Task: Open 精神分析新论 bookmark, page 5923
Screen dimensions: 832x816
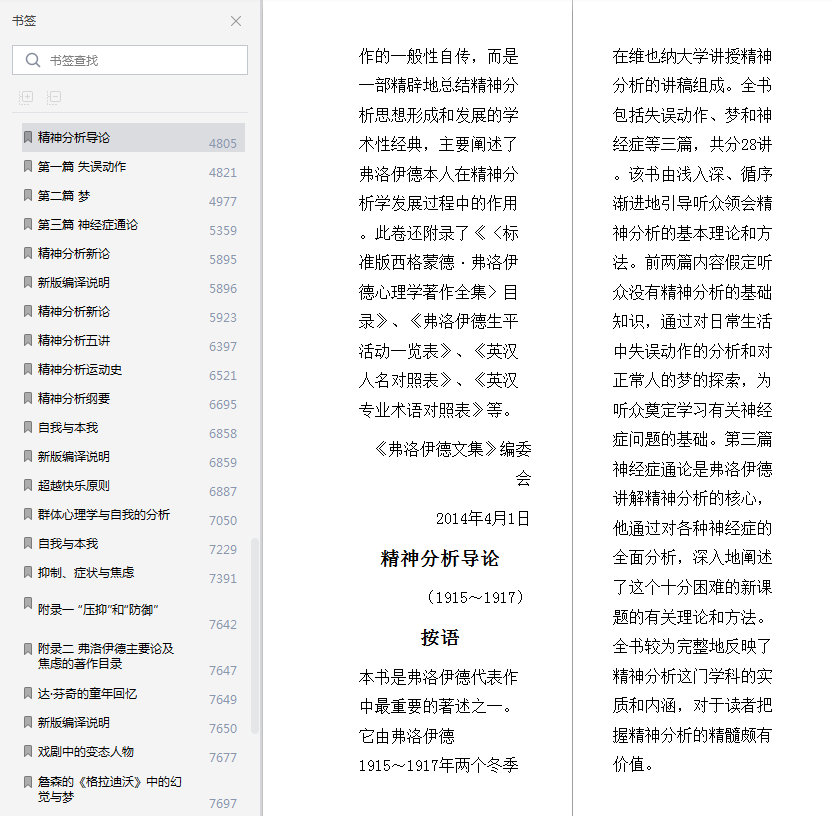Action: 133,312
